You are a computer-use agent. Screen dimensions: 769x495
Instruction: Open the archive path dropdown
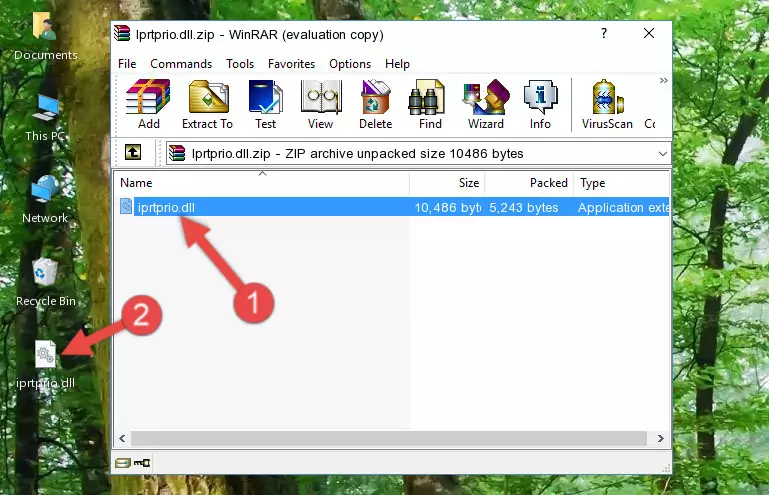pos(663,154)
